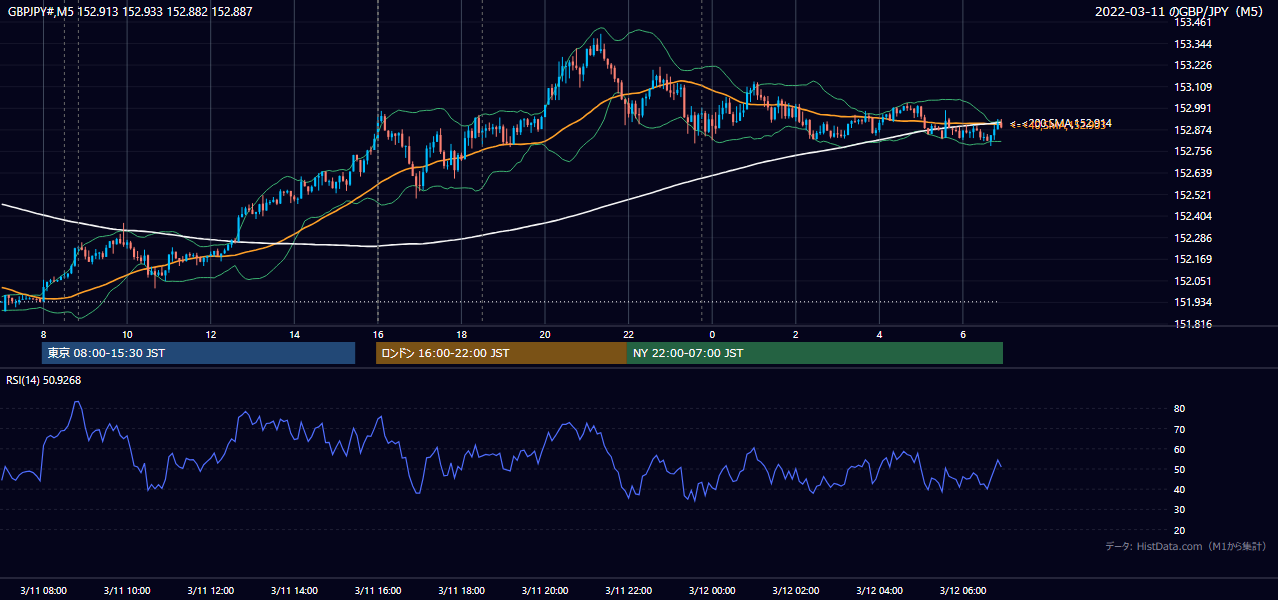Click hour label 0 on price chart axis
The width and height of the screenshot is (1278, 600).
[712, 334]
